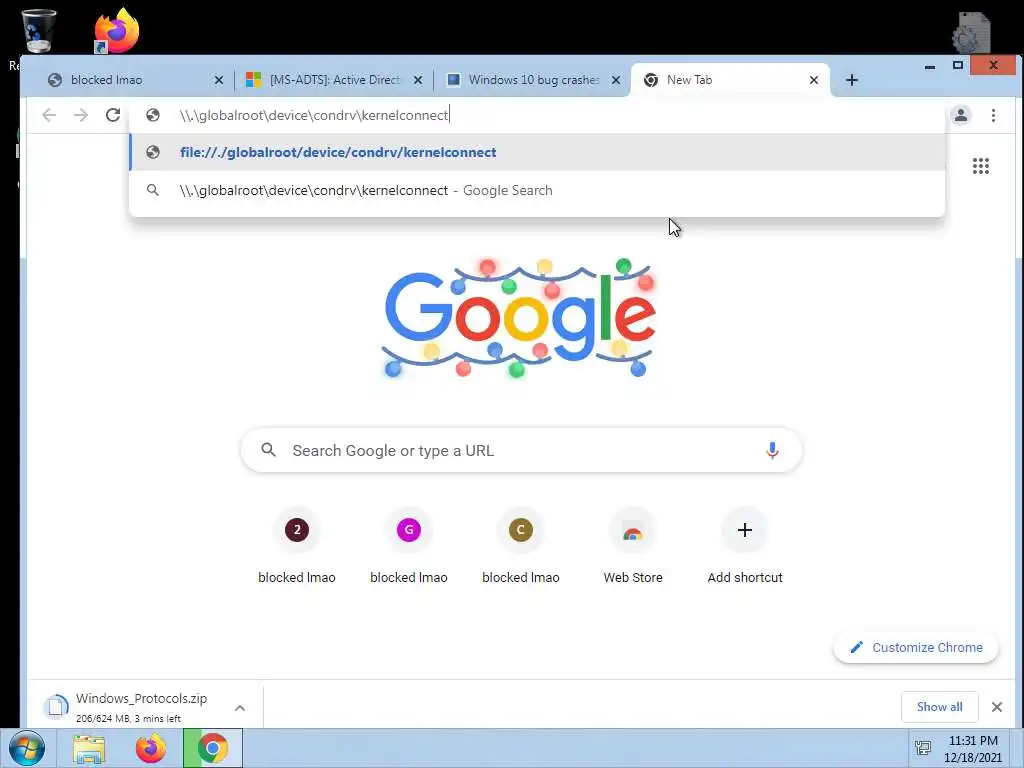Open the 'blocked lmao' shortcut with letter G

pos(409,546)
